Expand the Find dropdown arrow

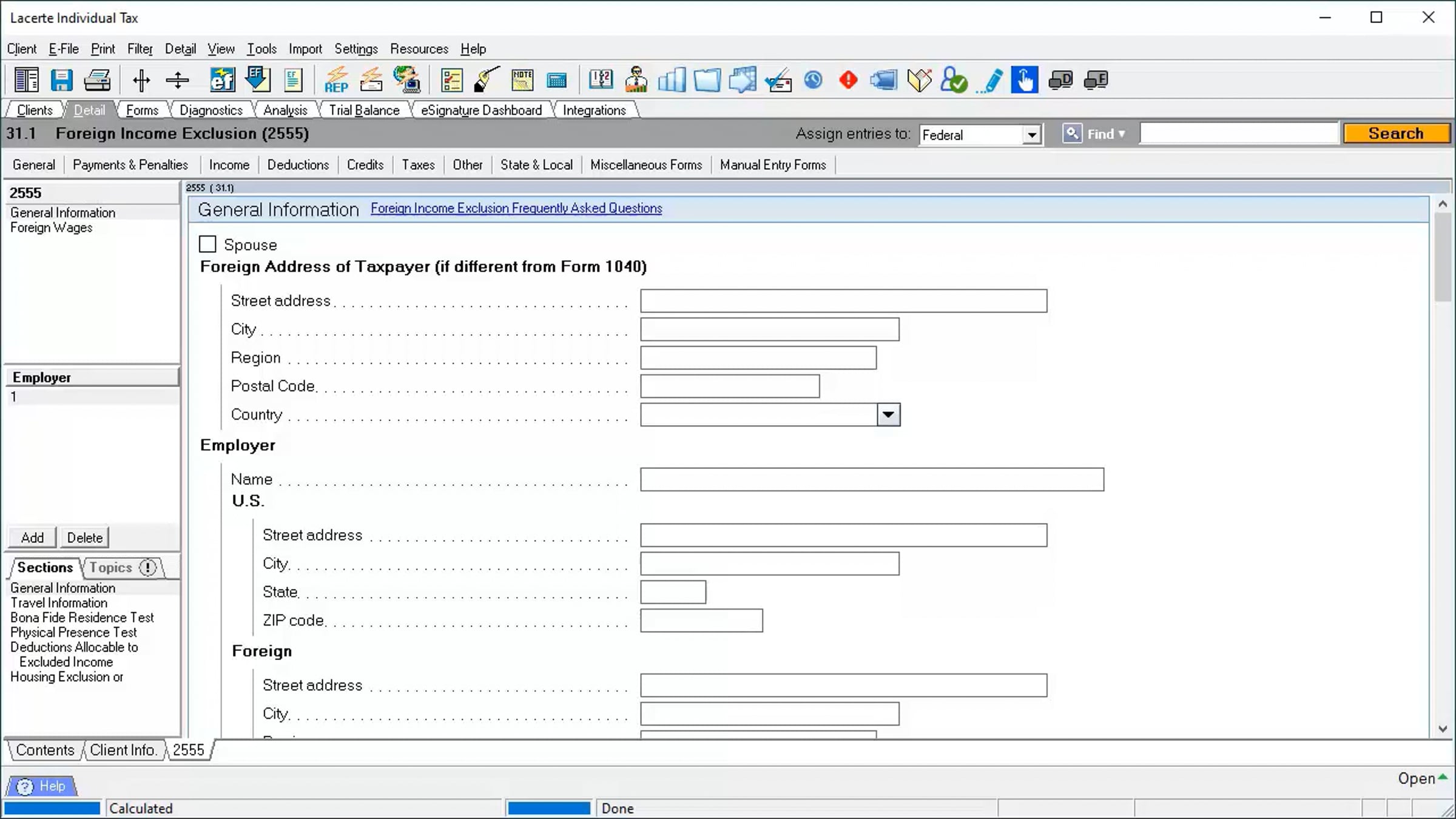click(1122, 134)
